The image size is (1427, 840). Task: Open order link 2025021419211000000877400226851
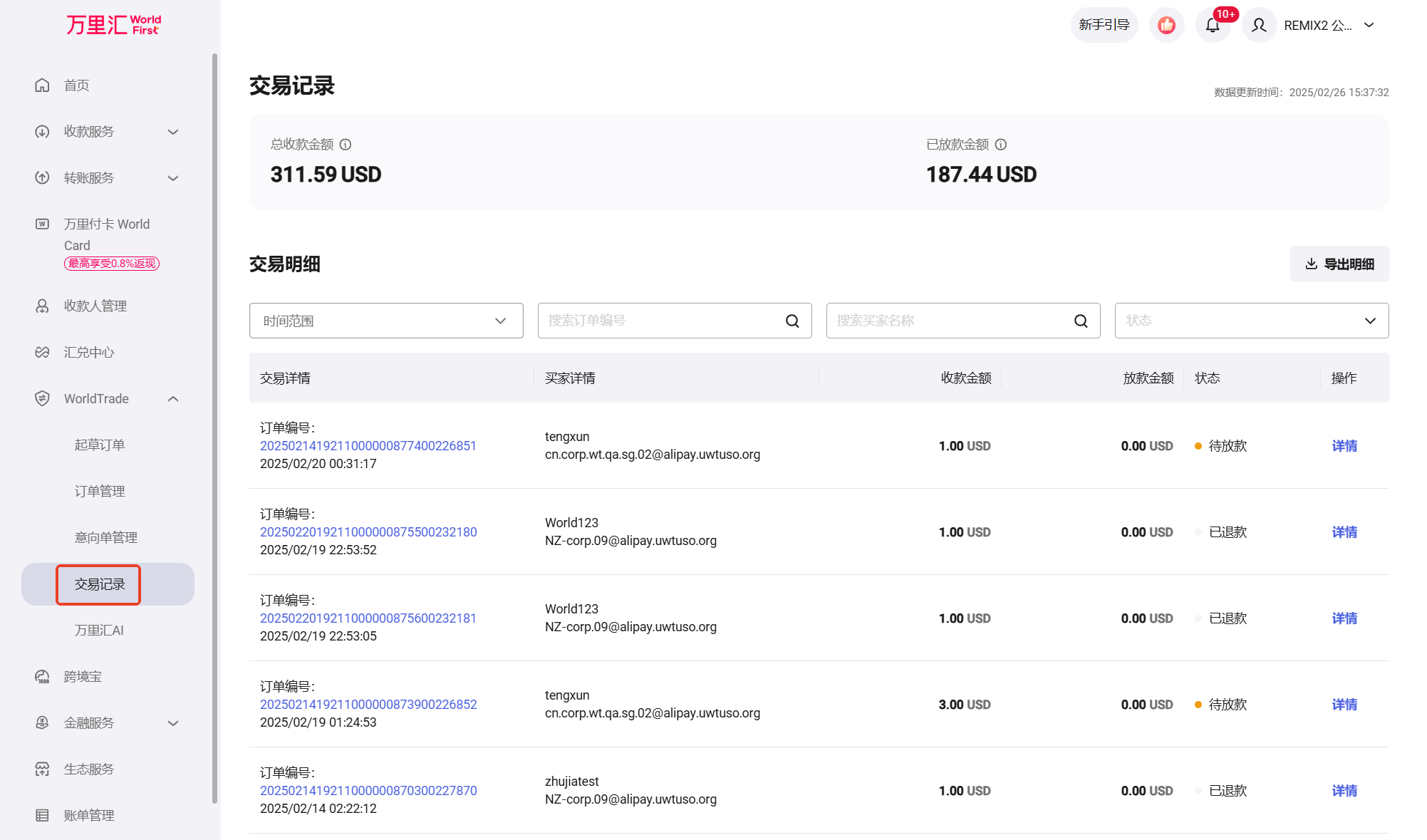(x=368, y=446)
